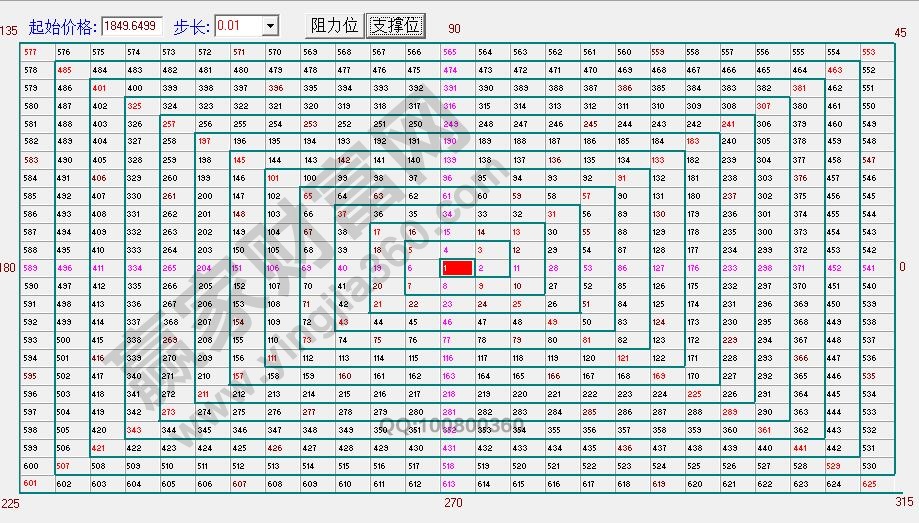Click cell 37 in the grid
919x523 pixels.
[x=342, y=214]
